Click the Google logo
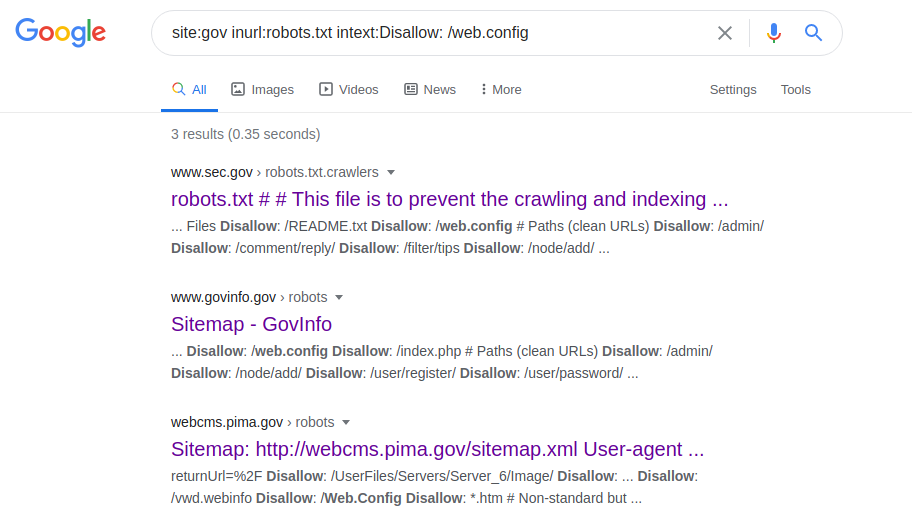 (x=60, y=32)
